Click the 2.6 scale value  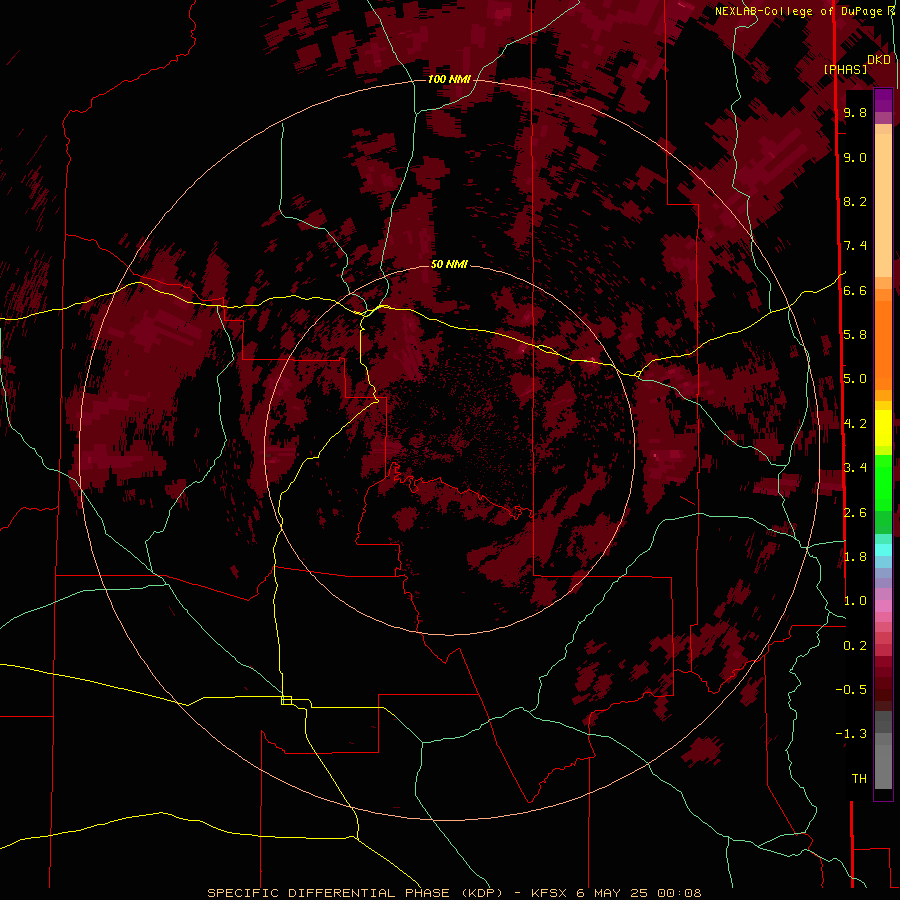coord(855,513)
